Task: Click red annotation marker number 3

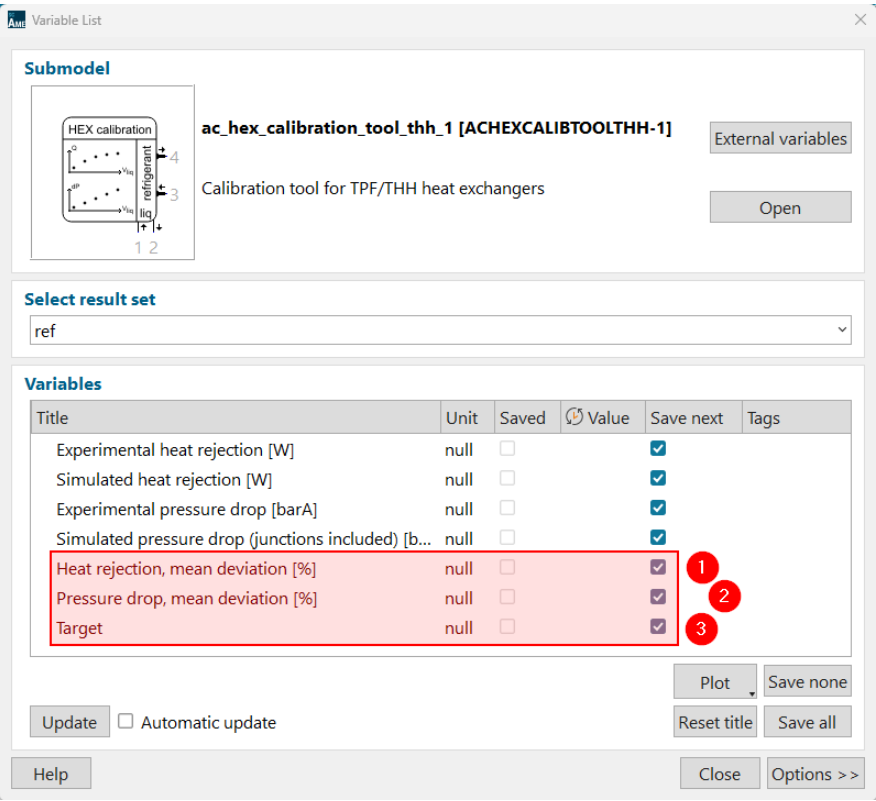Action: click(x=702, y=628)
